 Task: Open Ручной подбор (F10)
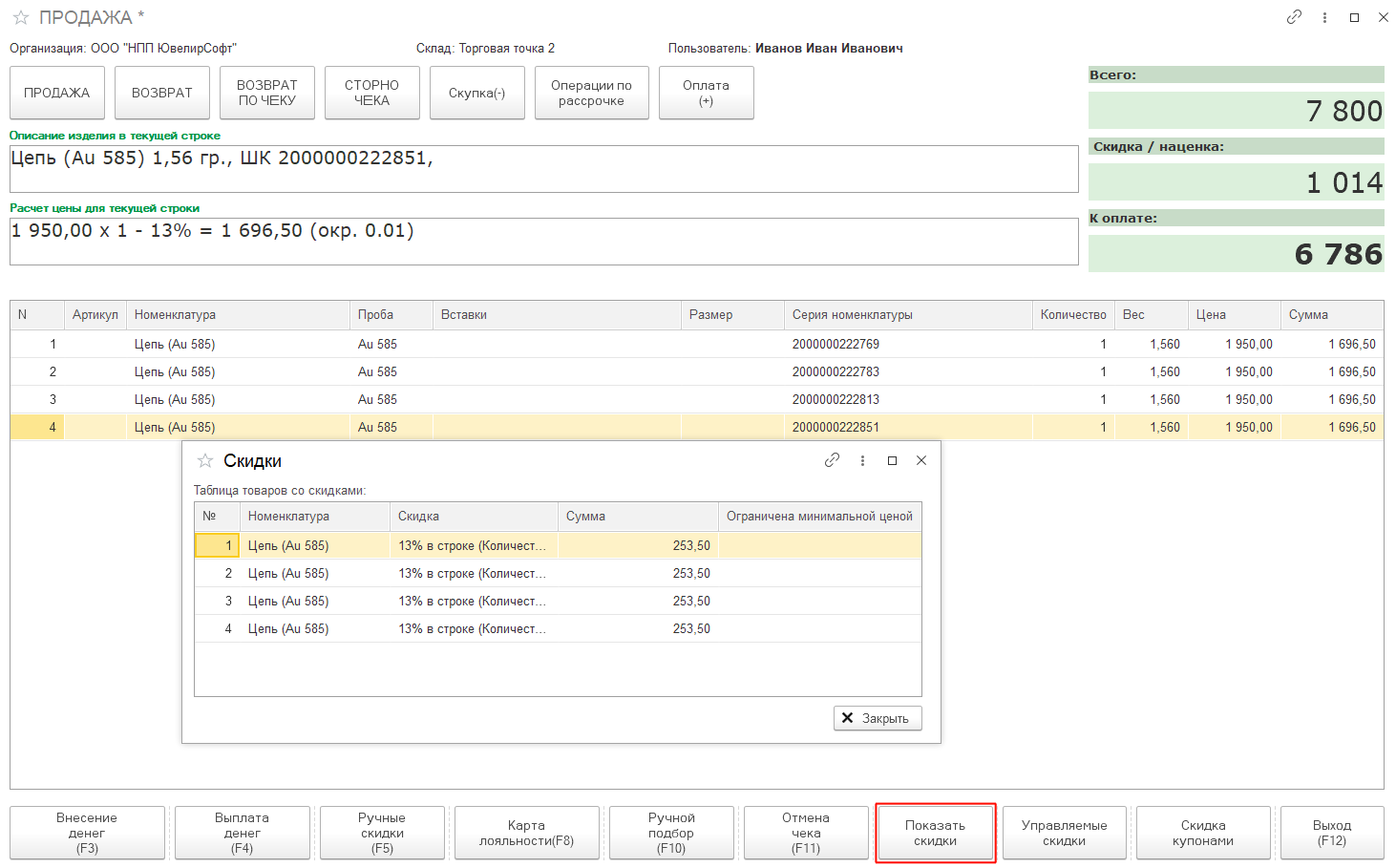[x=671, y=833]
